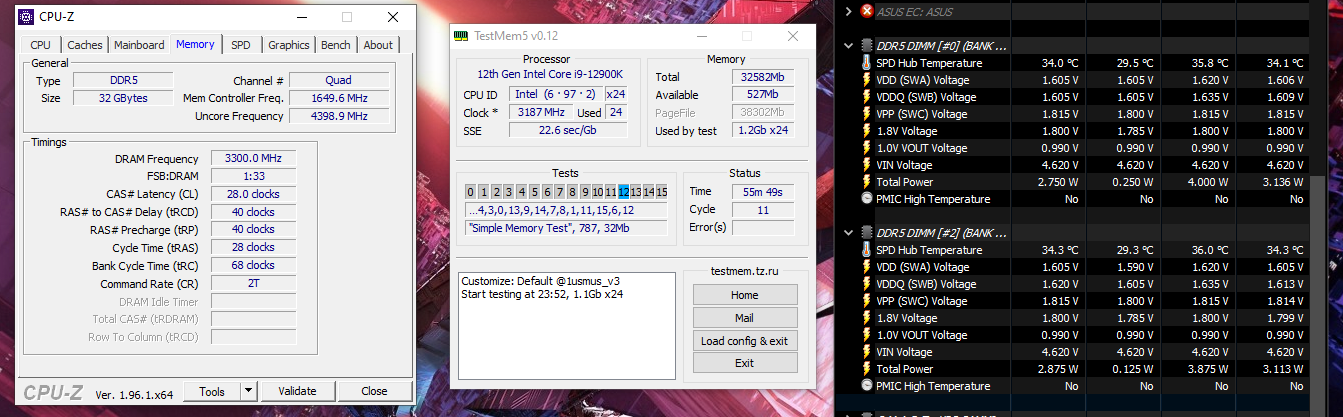
Task: Collapse the DDR5 DIMM [#0] sensor group
Action: click(849, 45)
